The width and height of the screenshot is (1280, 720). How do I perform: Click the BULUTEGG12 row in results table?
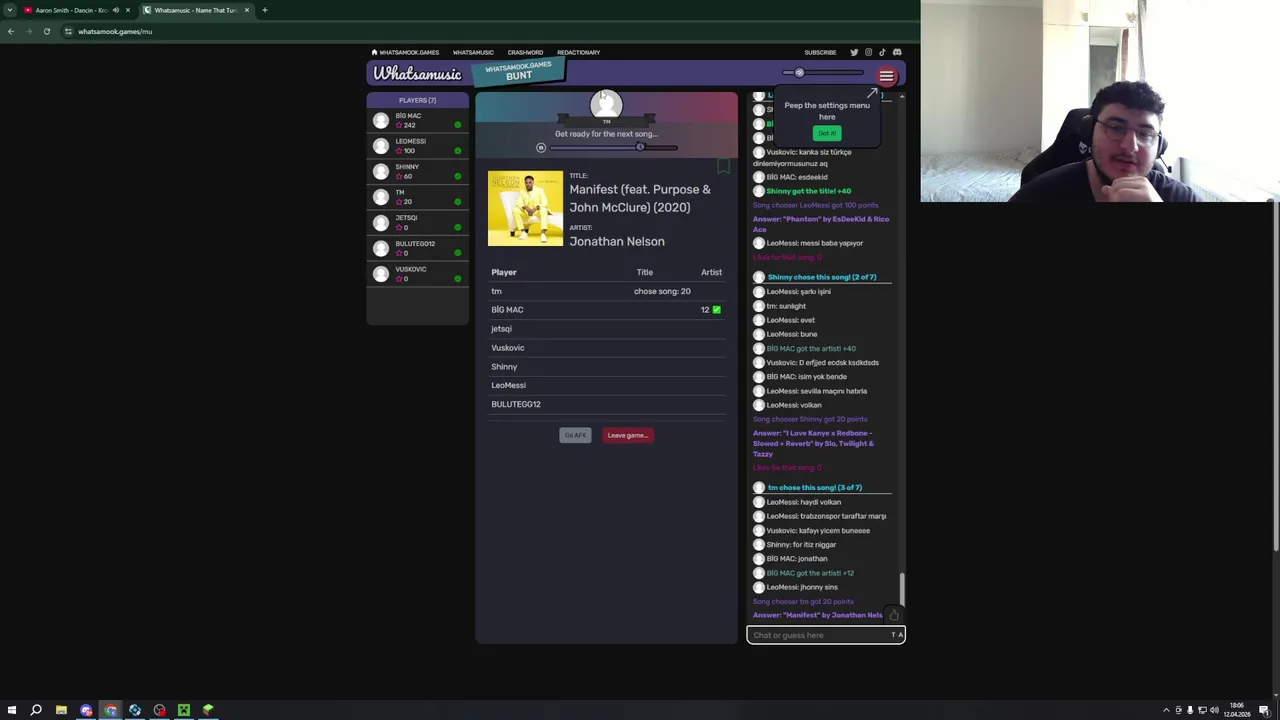606,404
